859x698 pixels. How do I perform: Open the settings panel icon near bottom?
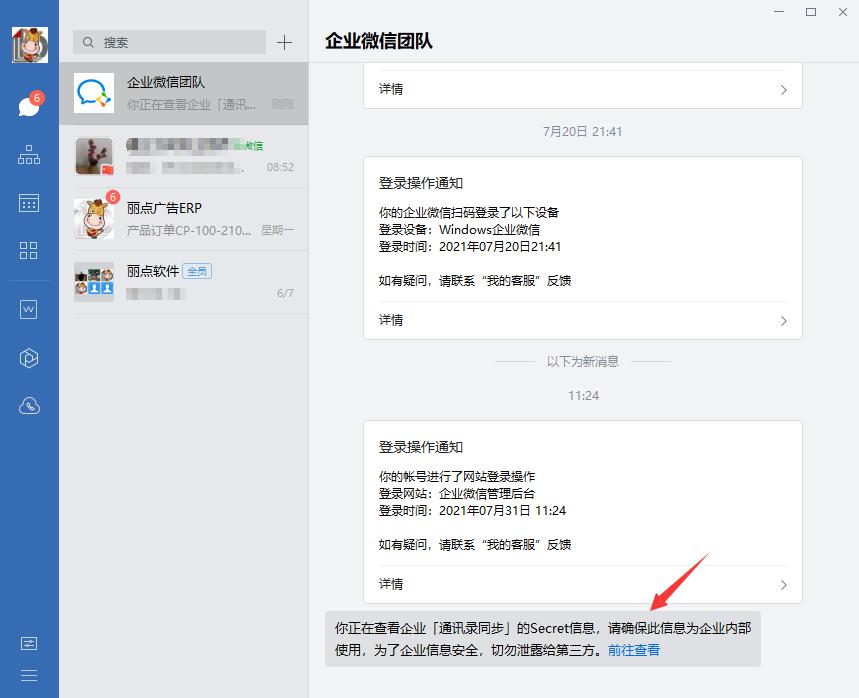28,643
